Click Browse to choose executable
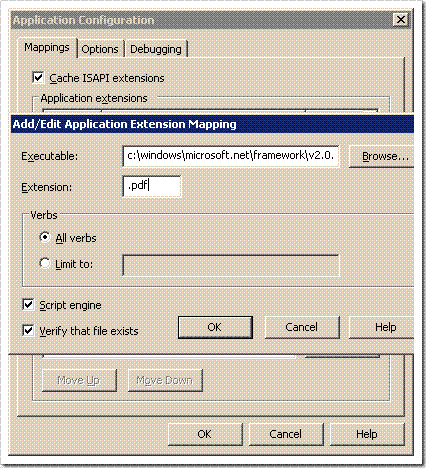The height and width of the screenshot is (468, 426). (382, 156)
